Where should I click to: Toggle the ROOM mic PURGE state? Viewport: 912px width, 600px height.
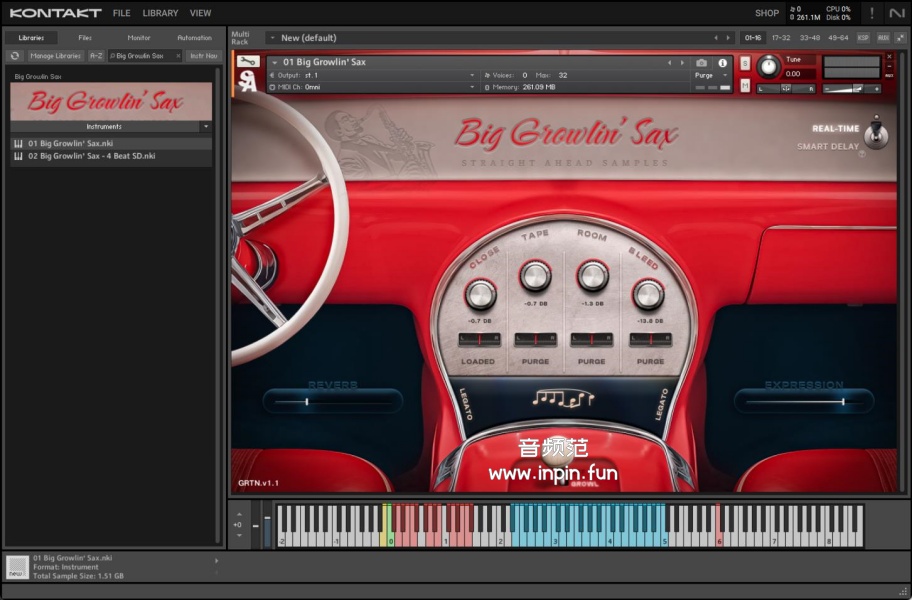coord(592,362)
